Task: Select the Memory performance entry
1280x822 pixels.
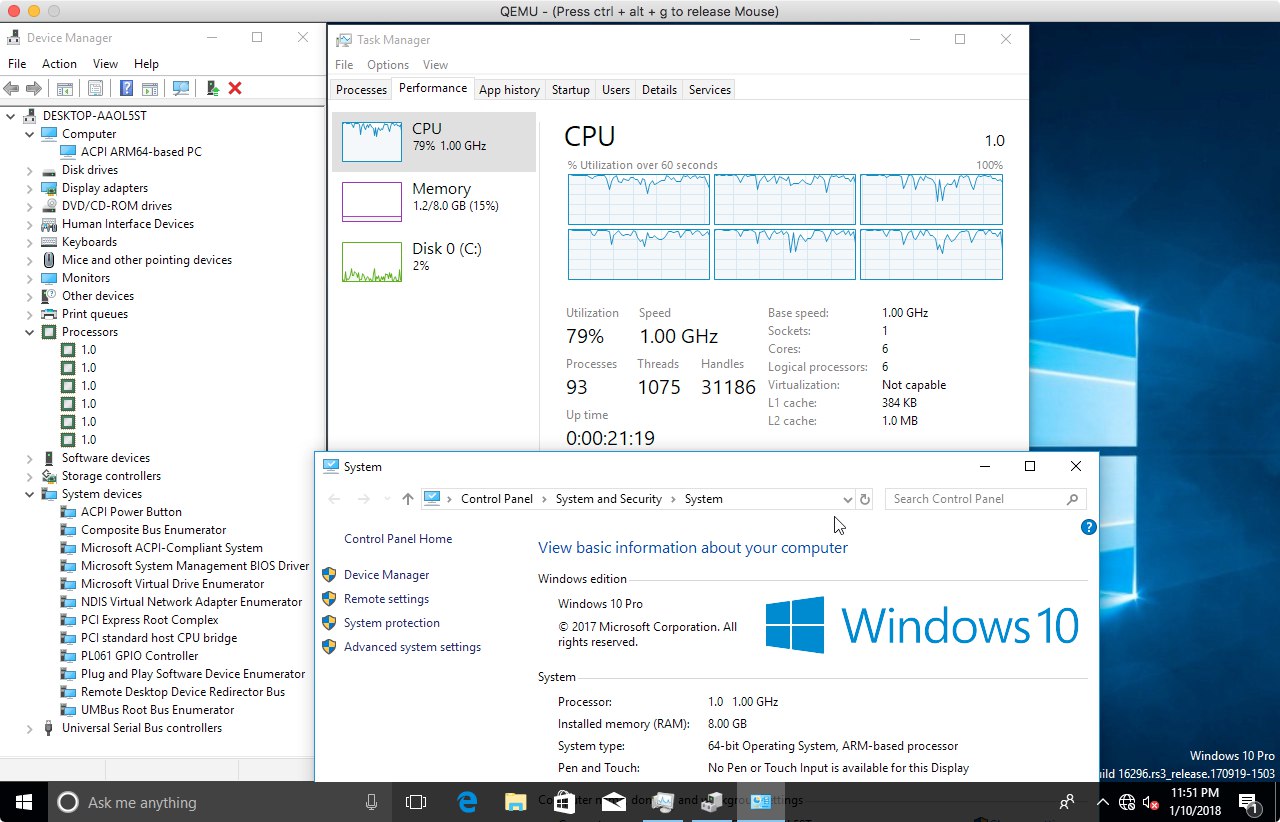Action: (x=434, y=202)
